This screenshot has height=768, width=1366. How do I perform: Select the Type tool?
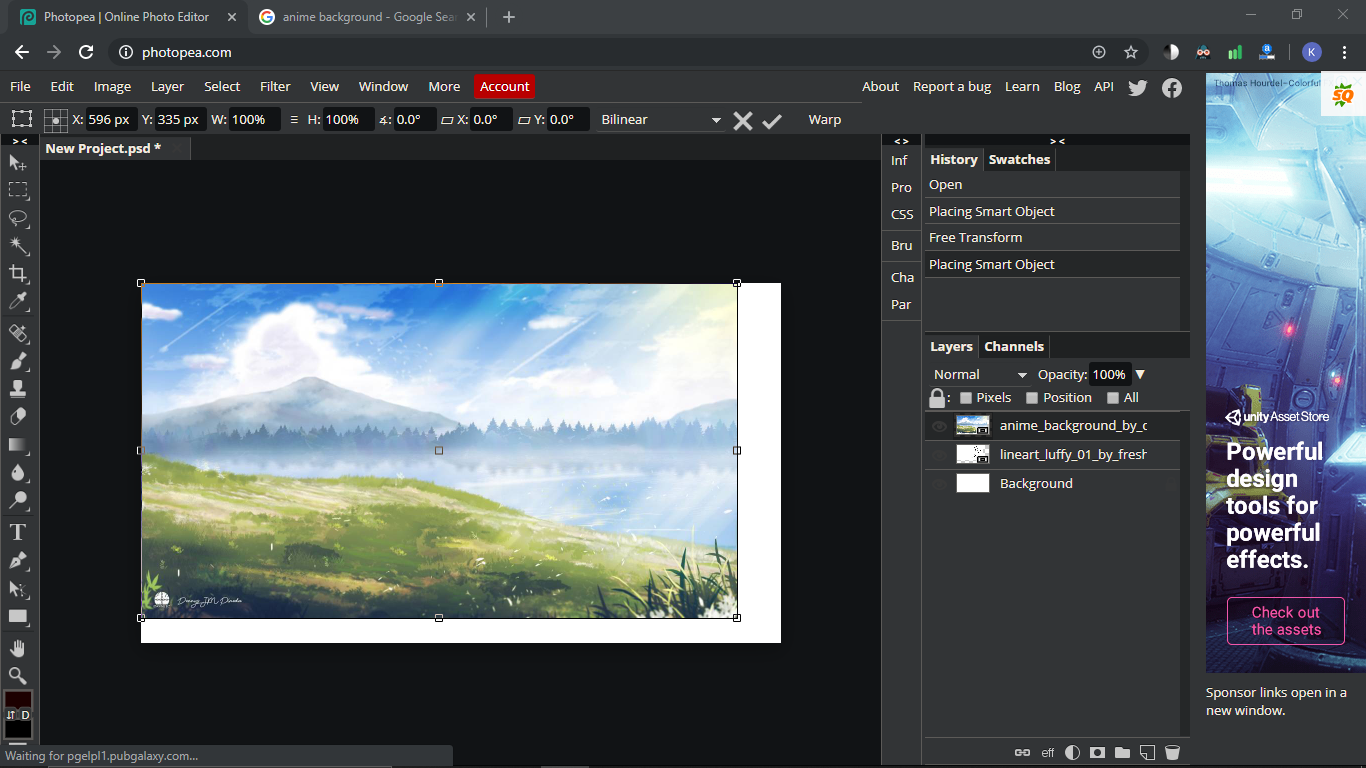tap(18, 532)
